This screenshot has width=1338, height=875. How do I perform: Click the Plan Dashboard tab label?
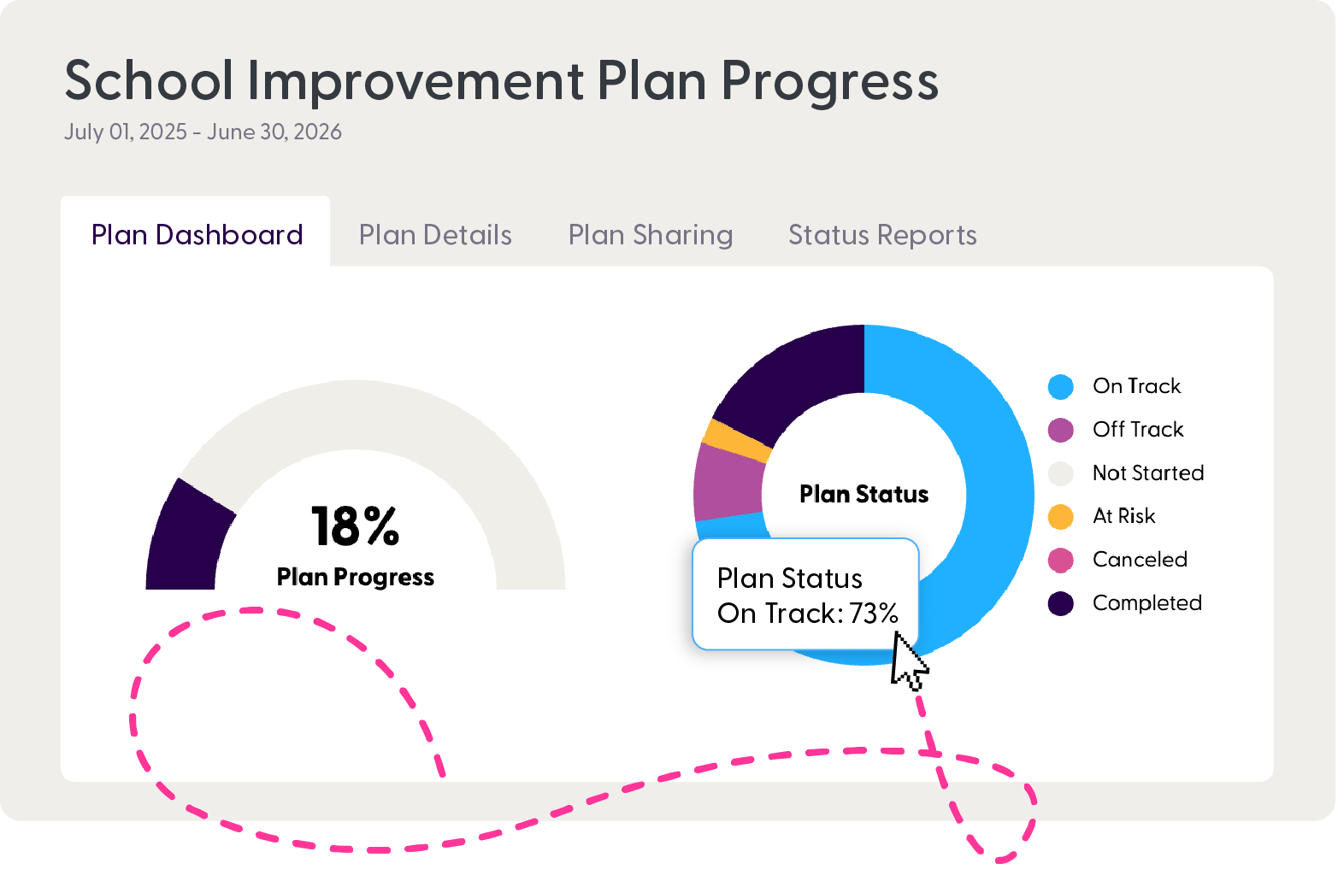coord(196,235)
